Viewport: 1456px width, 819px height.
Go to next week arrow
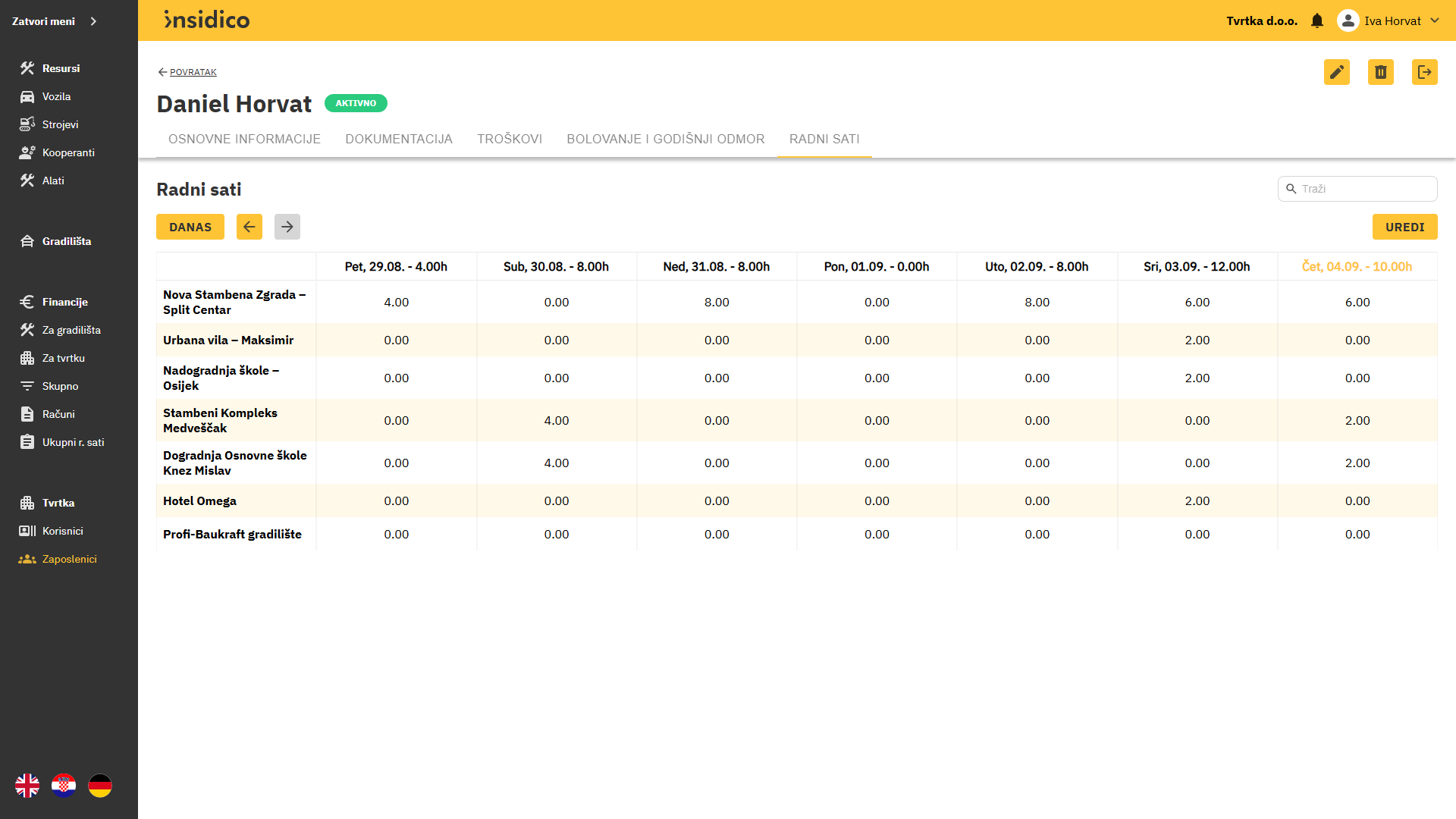pos(287,227)
